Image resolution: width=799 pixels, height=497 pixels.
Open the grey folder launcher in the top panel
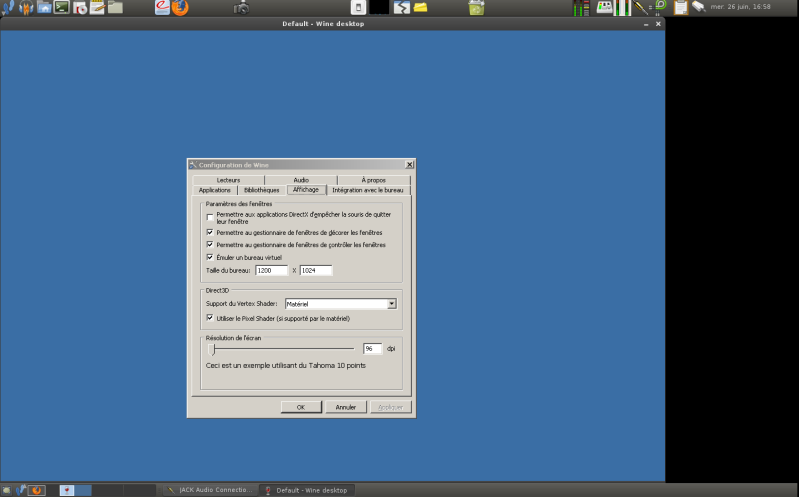click(x=115, y=7)
